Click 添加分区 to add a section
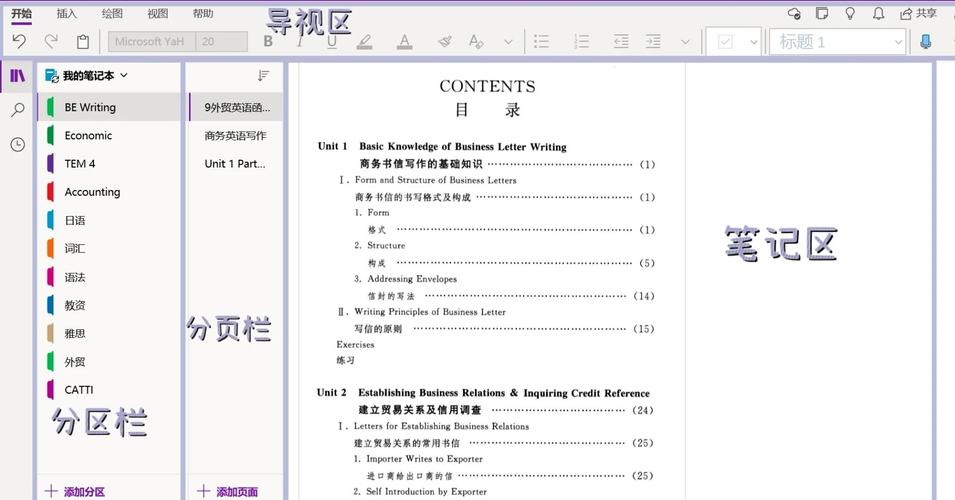 click(x=75, y=491)
